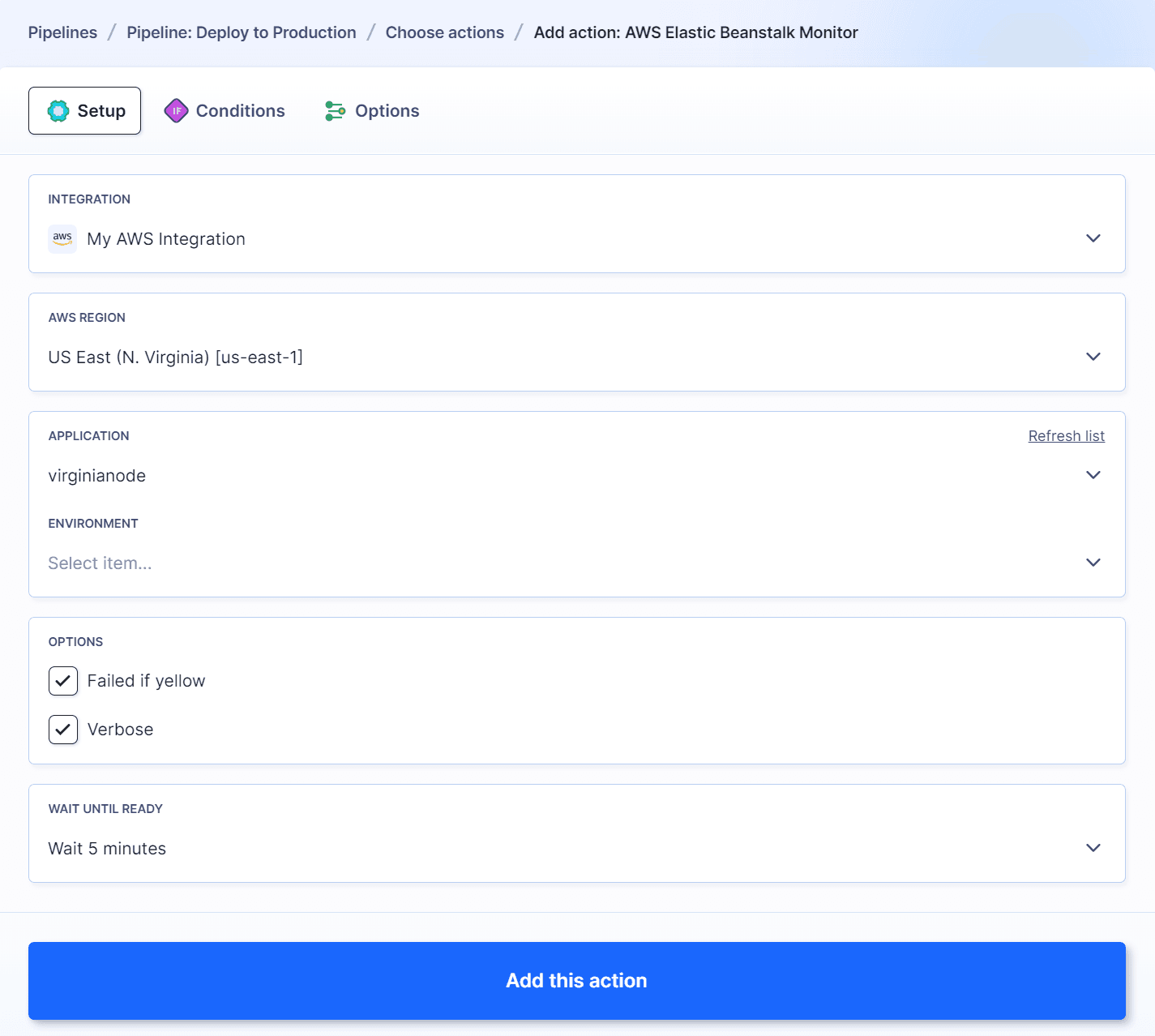Viewport: 1155px width, 1036px height.
Task: Switch to the Options tab
Action: pos(387,110)
